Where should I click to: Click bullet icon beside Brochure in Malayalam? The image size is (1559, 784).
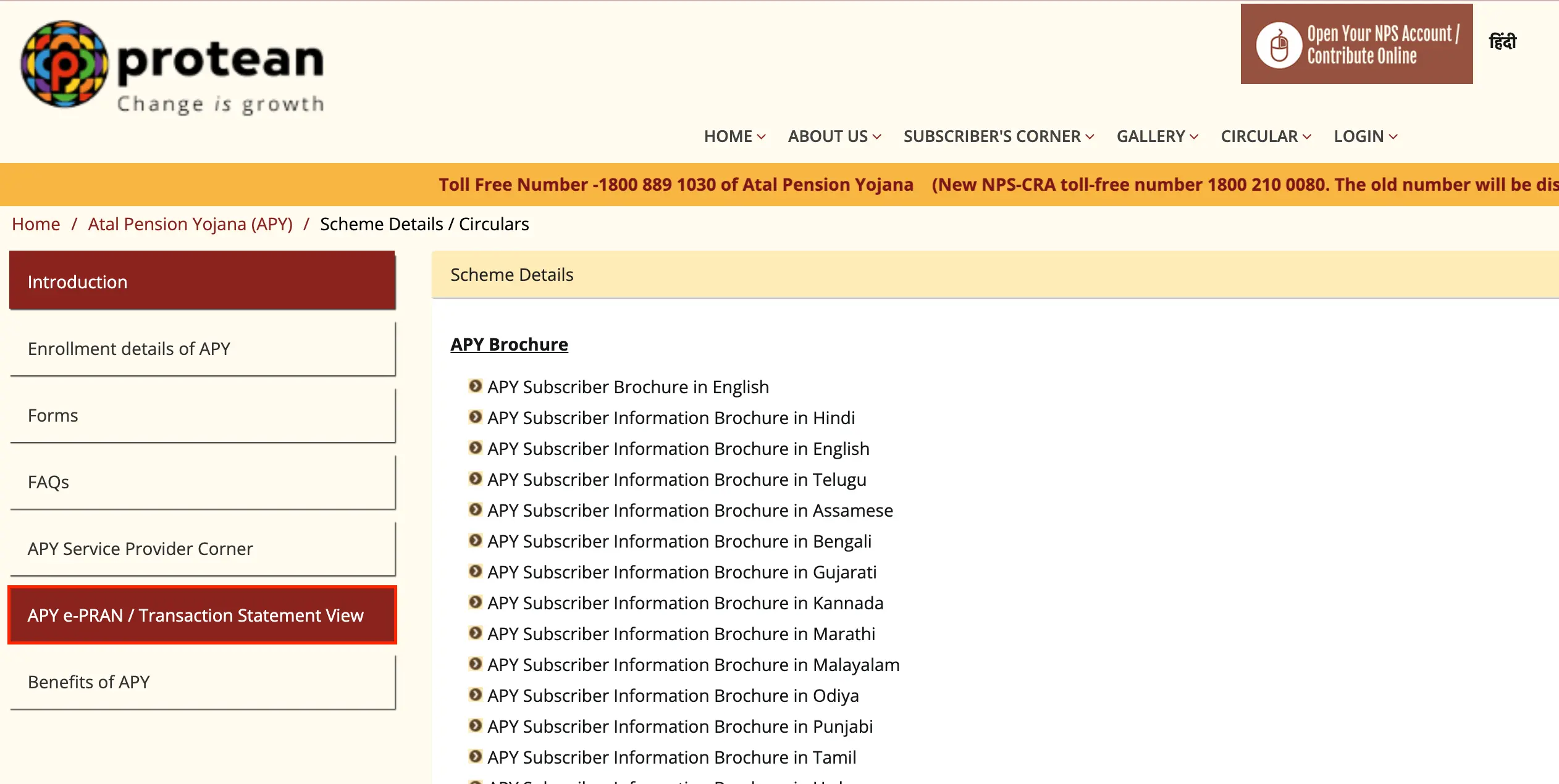pyautogui.click(x=475, y=664)
